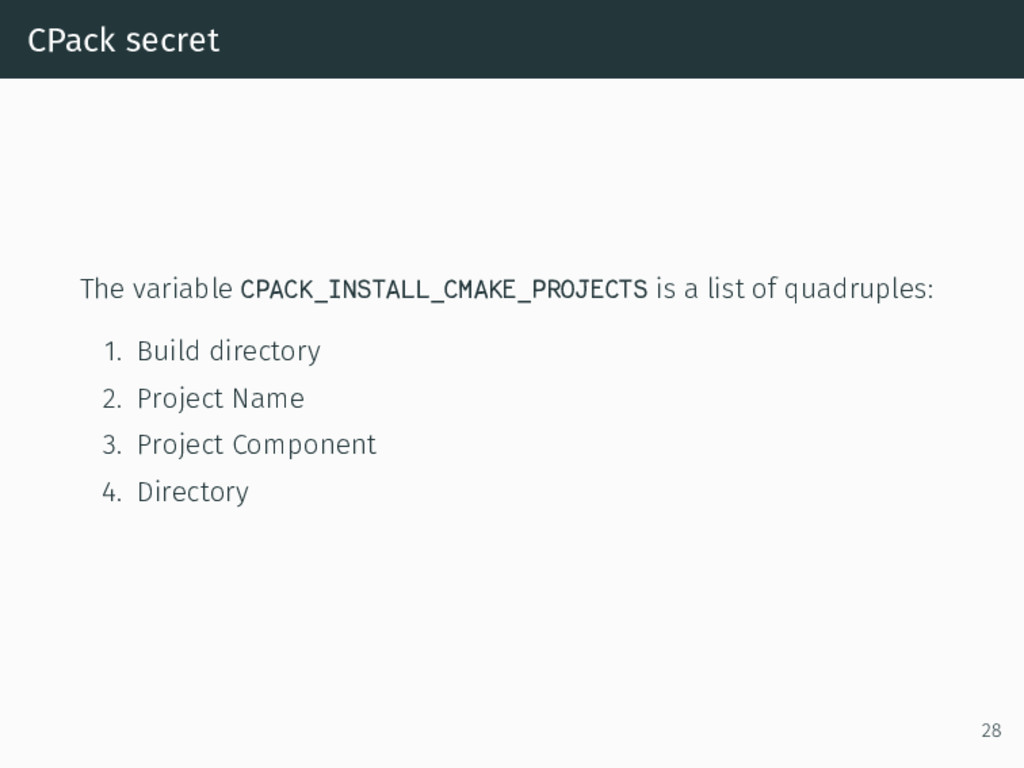
Task: Click the word 'Component' in item three
Action: (x=304, y=446)
